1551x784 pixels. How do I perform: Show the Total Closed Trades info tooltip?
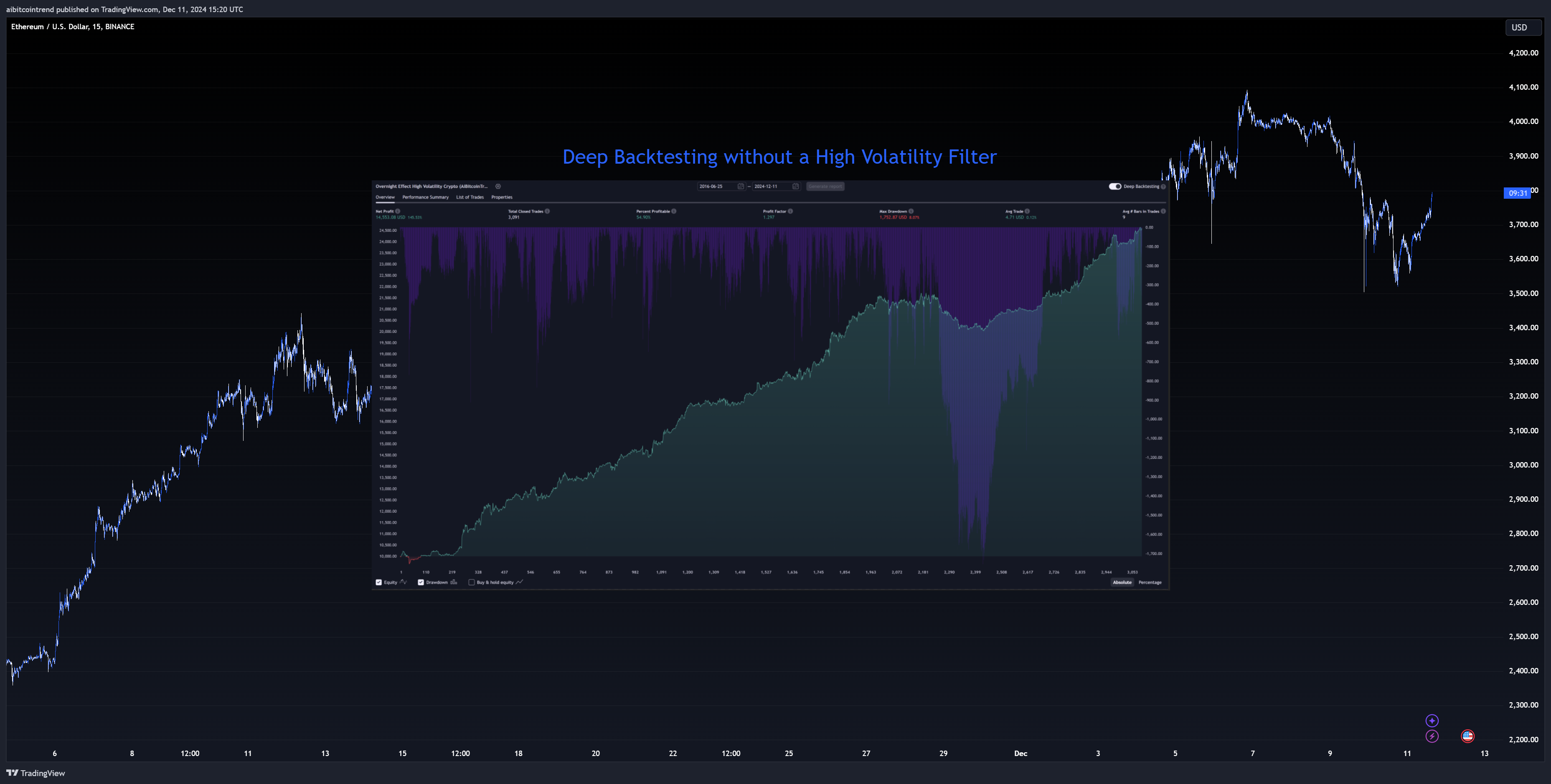pos(547,211)
